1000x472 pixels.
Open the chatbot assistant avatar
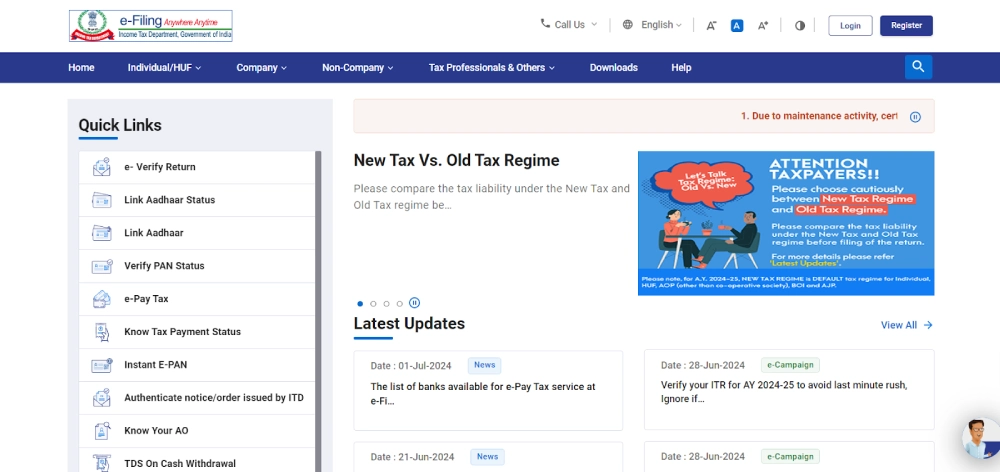pos(981,438)
